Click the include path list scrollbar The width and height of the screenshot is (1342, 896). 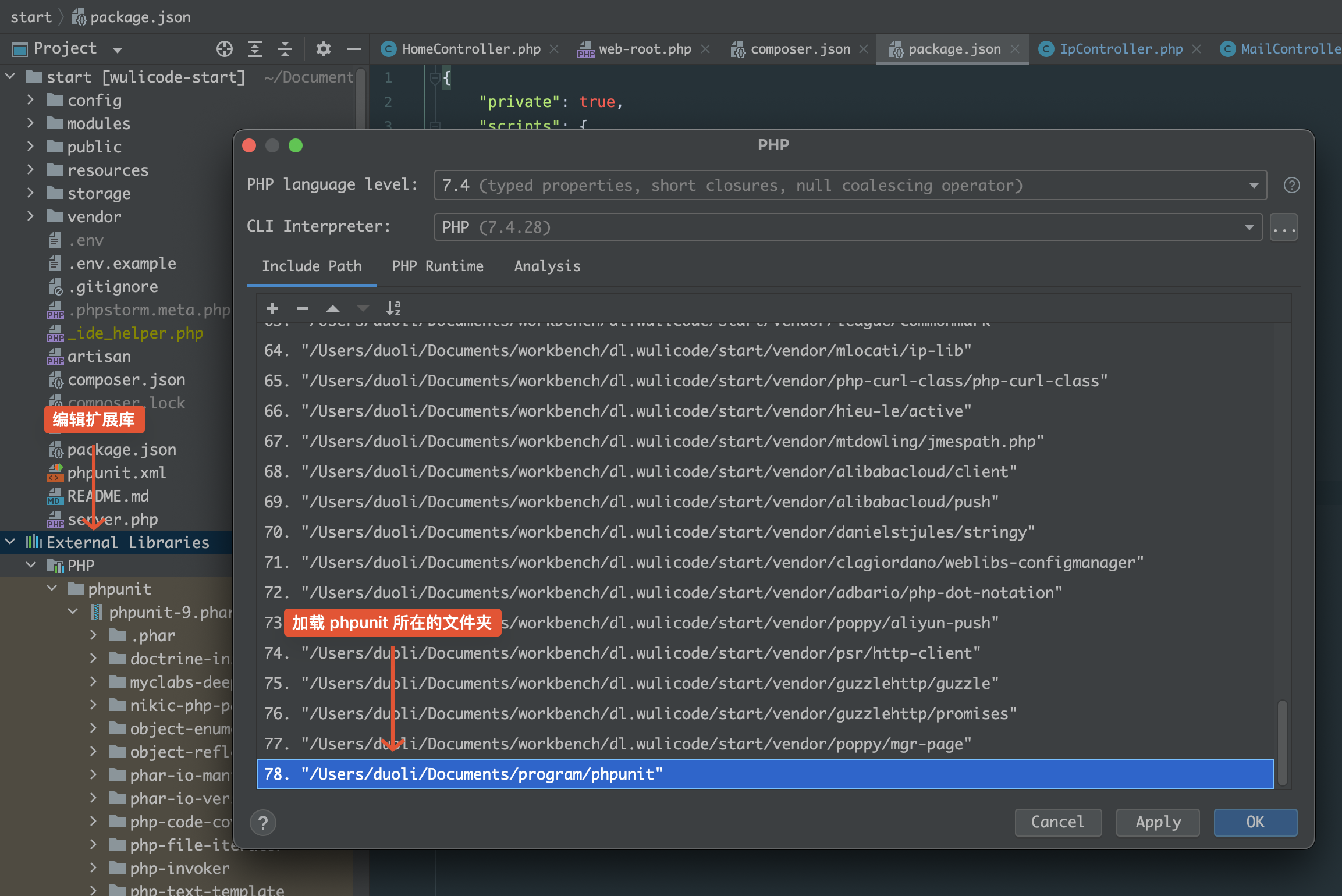1282,742
